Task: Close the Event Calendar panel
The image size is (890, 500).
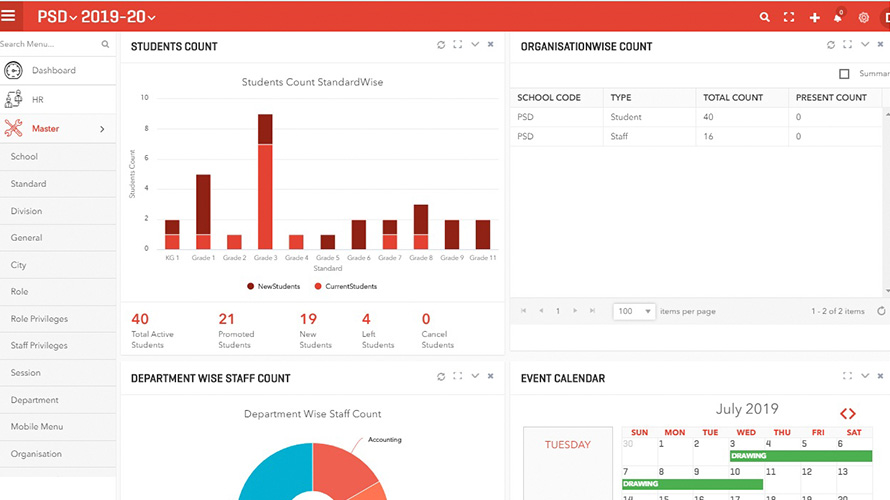Action: (x=880, y=376)
